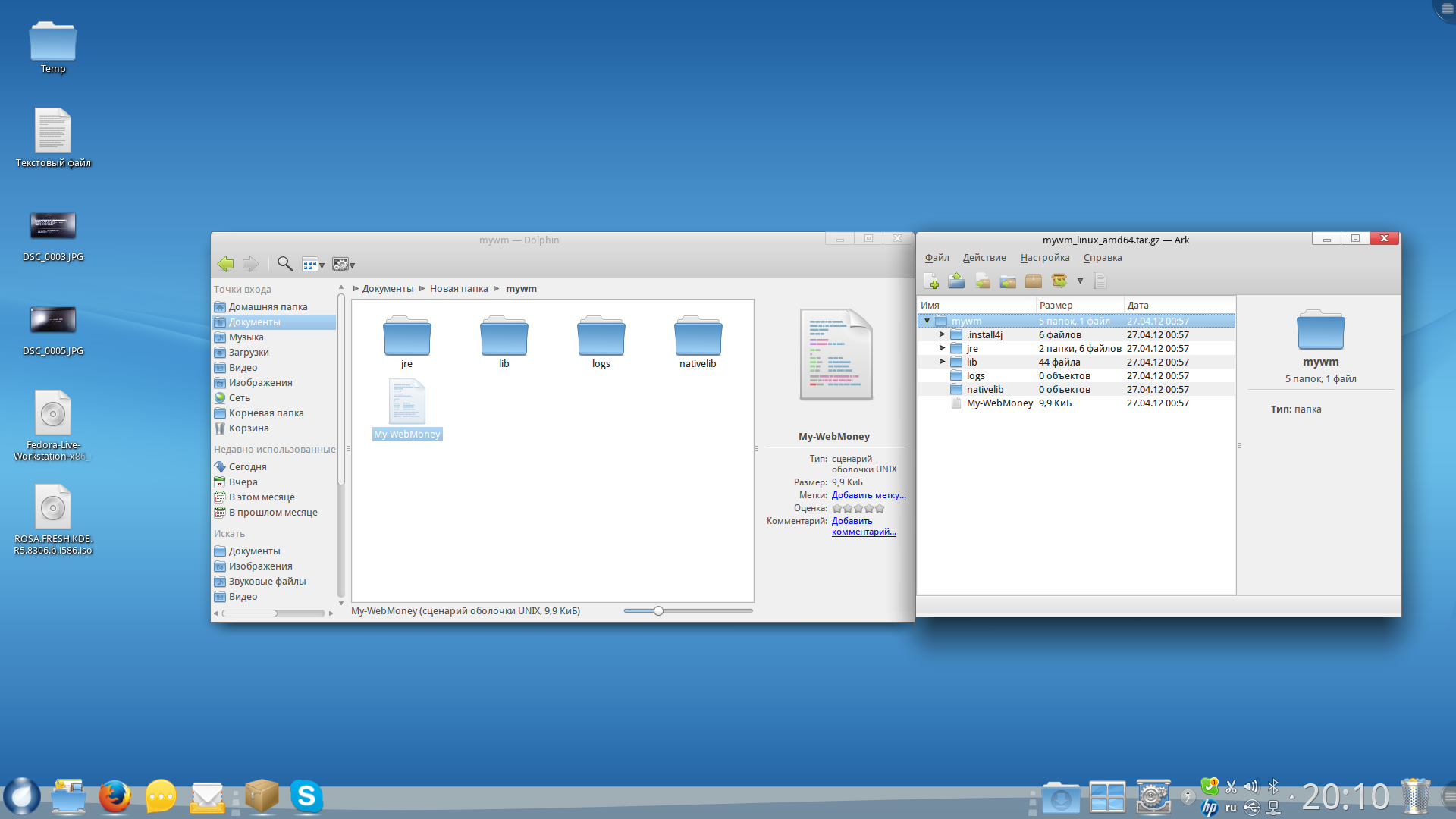This screenshot has height=819, width=1456.
Task: Click Ark's New archive icon
Action: [931, 281]
